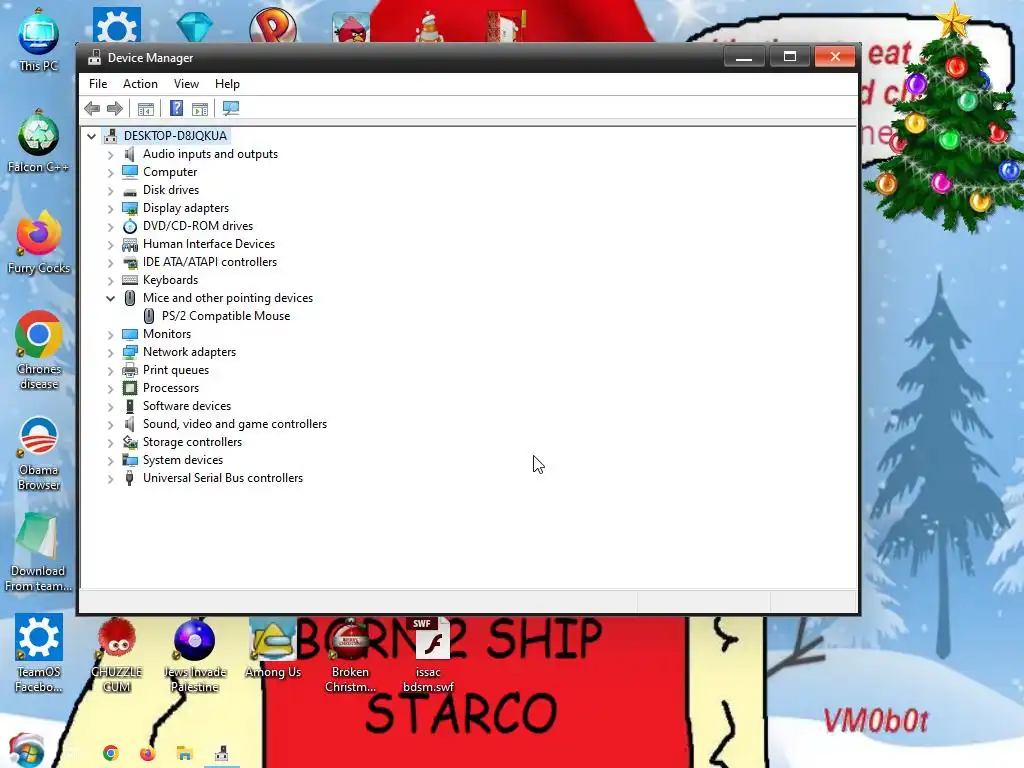Viewport: 1024px width, 768px height.
Task: Select the DESKTOP-D8JQKUA root computer icon
Action: [110, 136]
